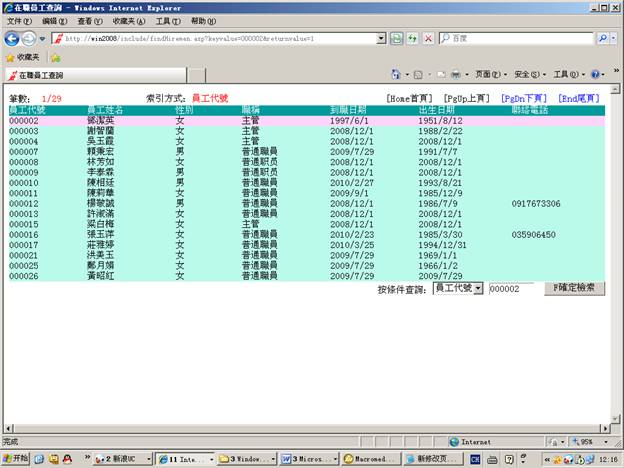Viewport: 624px width, 468px height.
Task: Click the End尾頁 link
Action: [581, 99]
